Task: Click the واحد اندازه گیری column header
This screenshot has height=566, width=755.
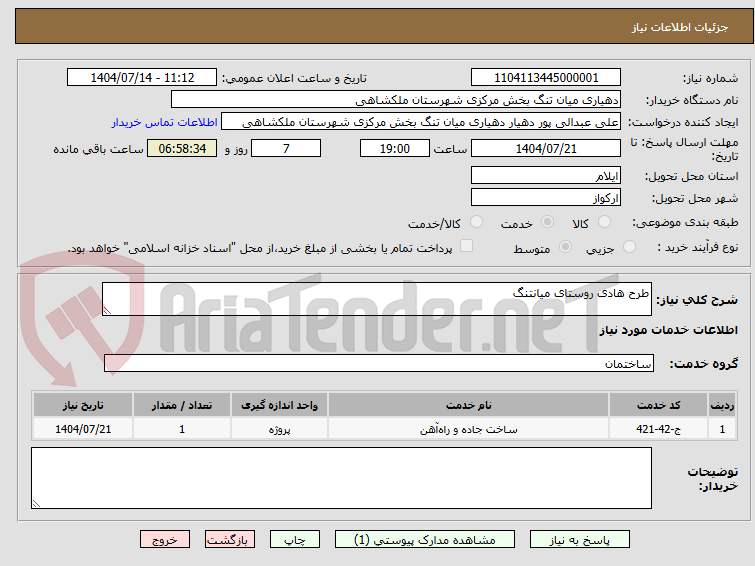Action: [279, 405]
